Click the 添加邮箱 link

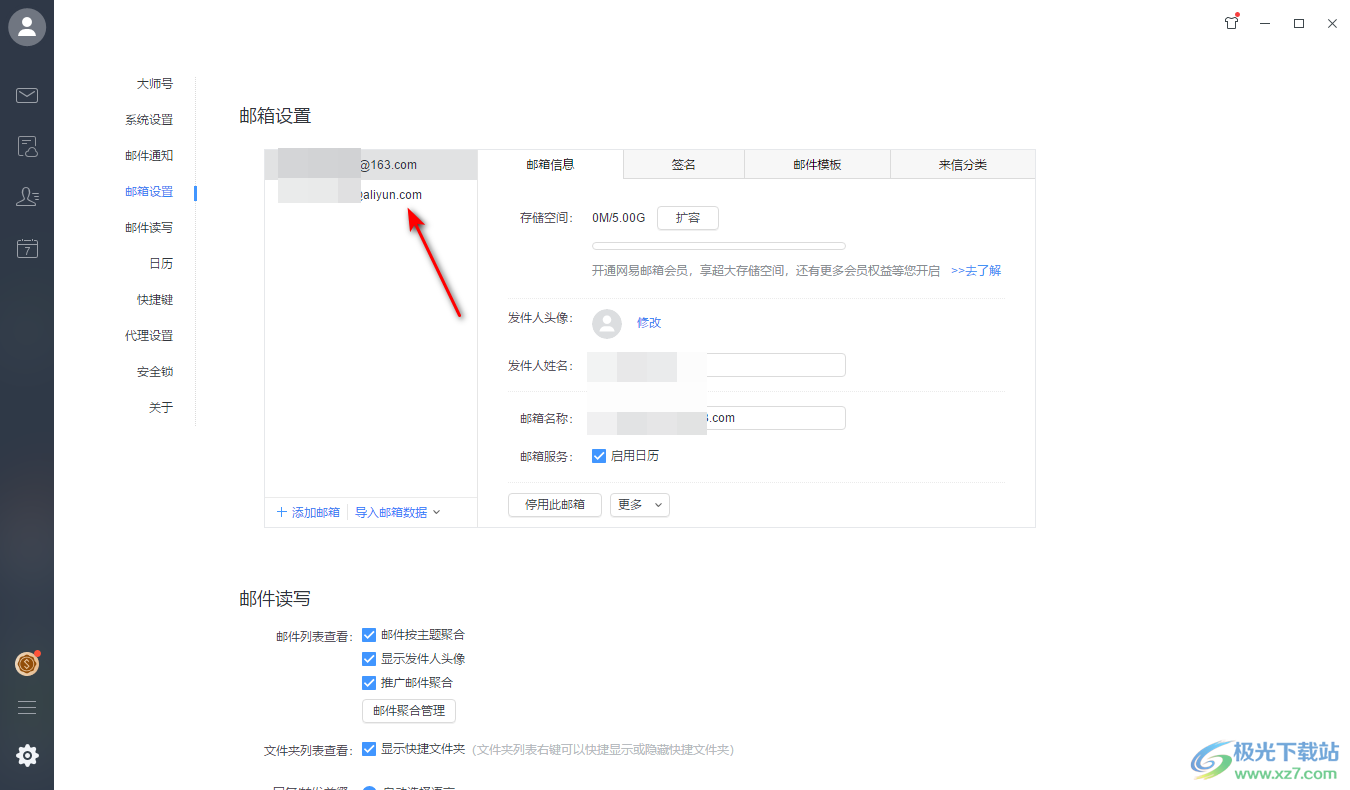coord(316,512)
